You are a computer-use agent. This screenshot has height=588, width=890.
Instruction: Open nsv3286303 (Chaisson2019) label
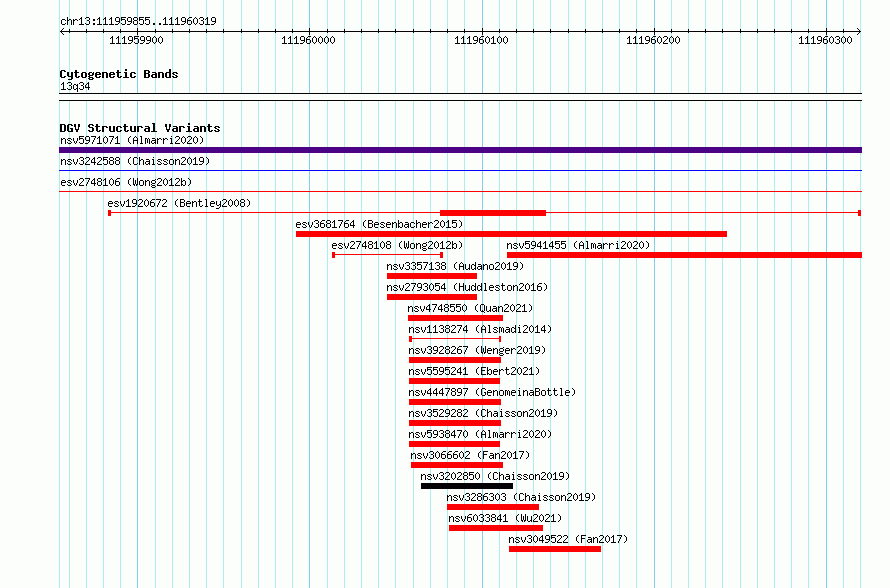(x=521, y=497)
